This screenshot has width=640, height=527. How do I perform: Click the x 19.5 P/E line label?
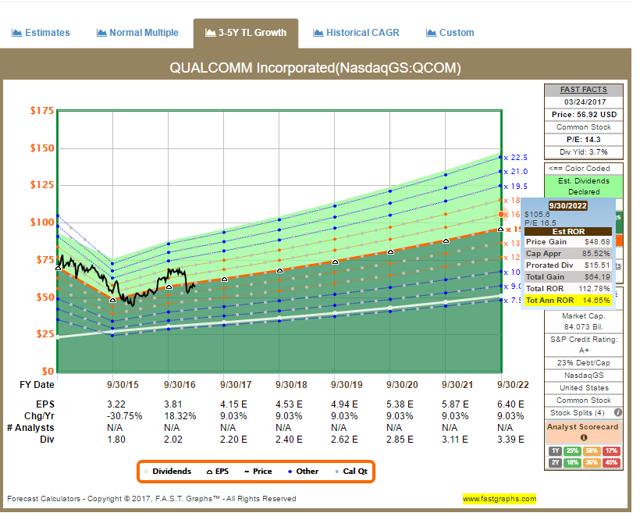coord(516,186)
